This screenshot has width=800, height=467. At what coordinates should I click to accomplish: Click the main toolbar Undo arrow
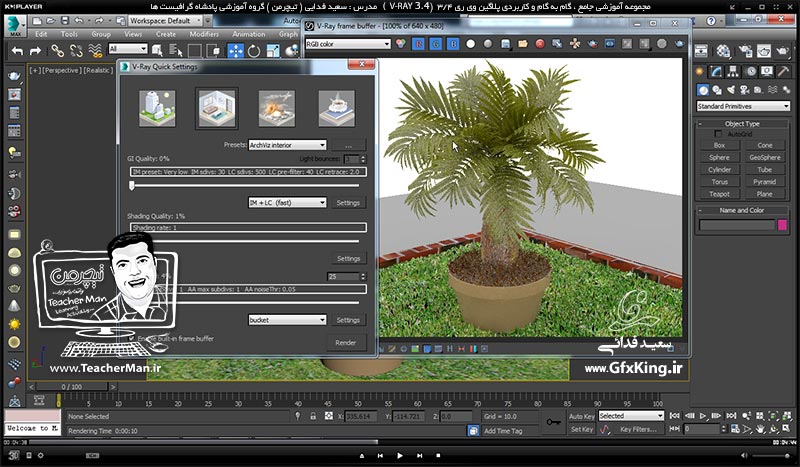tap(17, 51)
